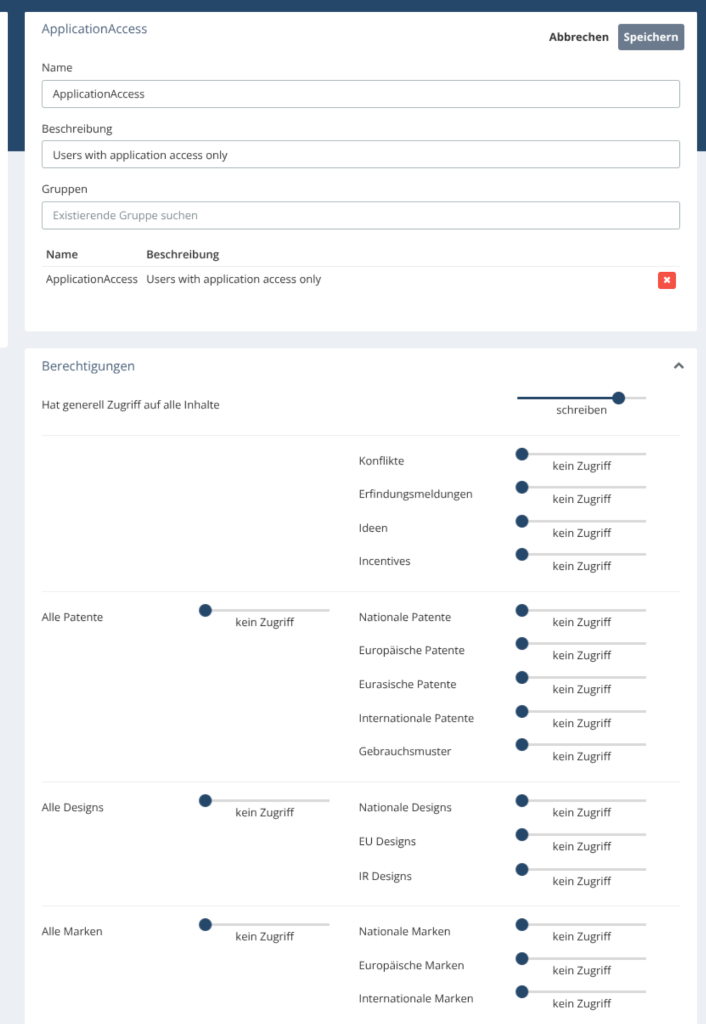Click the Alle Marken slider handle
The width and height of the screenshot is (706, 1024).
pos(205,925)
